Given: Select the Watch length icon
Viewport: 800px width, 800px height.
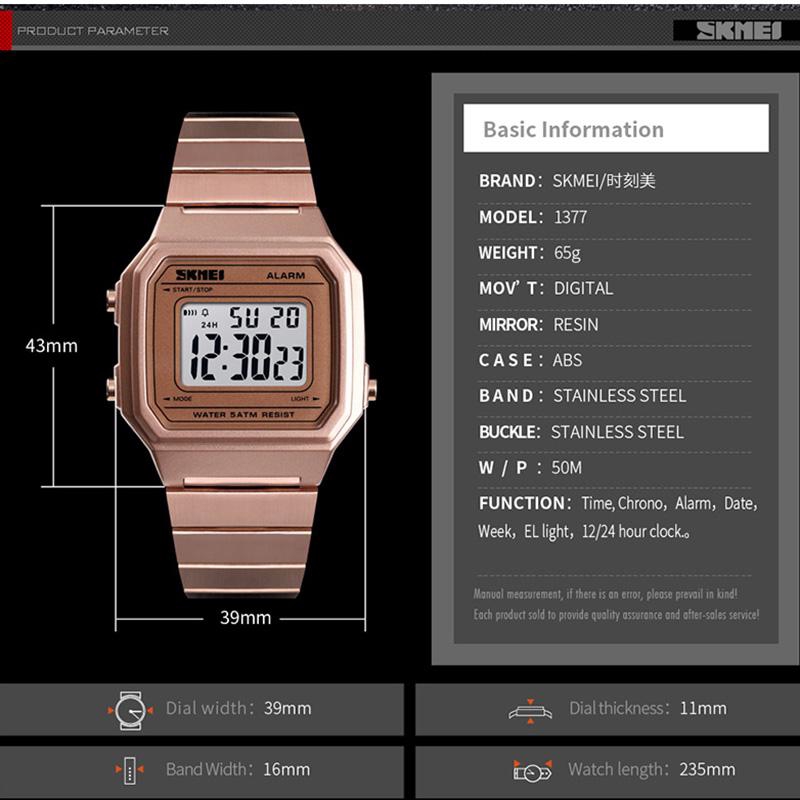Looking at the screenshot, I should click(531, 770).
